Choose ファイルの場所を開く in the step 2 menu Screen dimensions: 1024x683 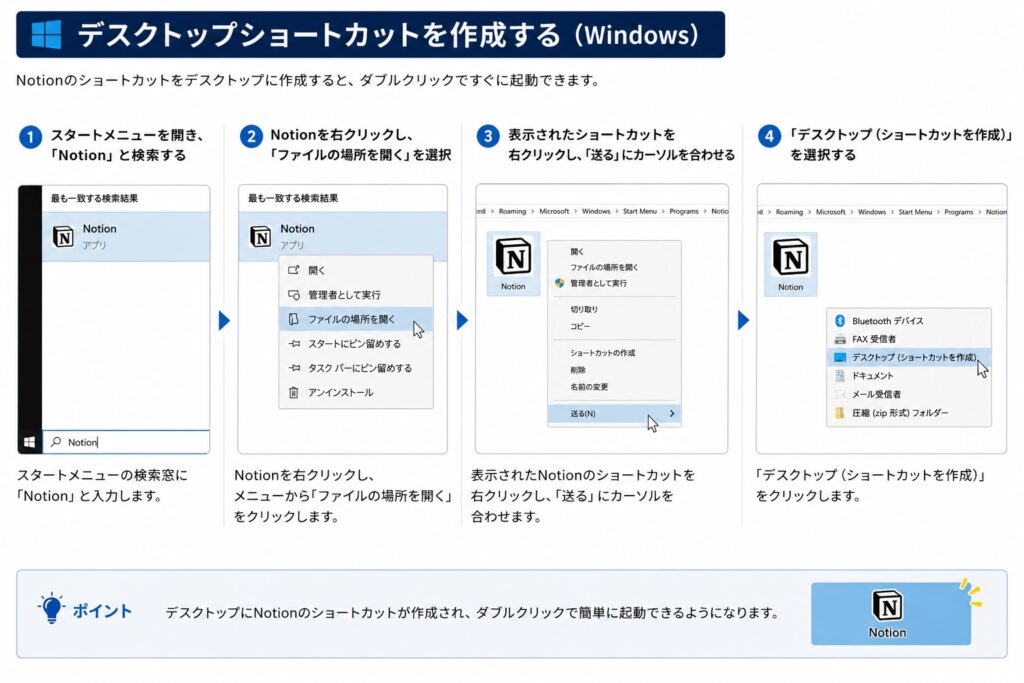click(356, 319)
